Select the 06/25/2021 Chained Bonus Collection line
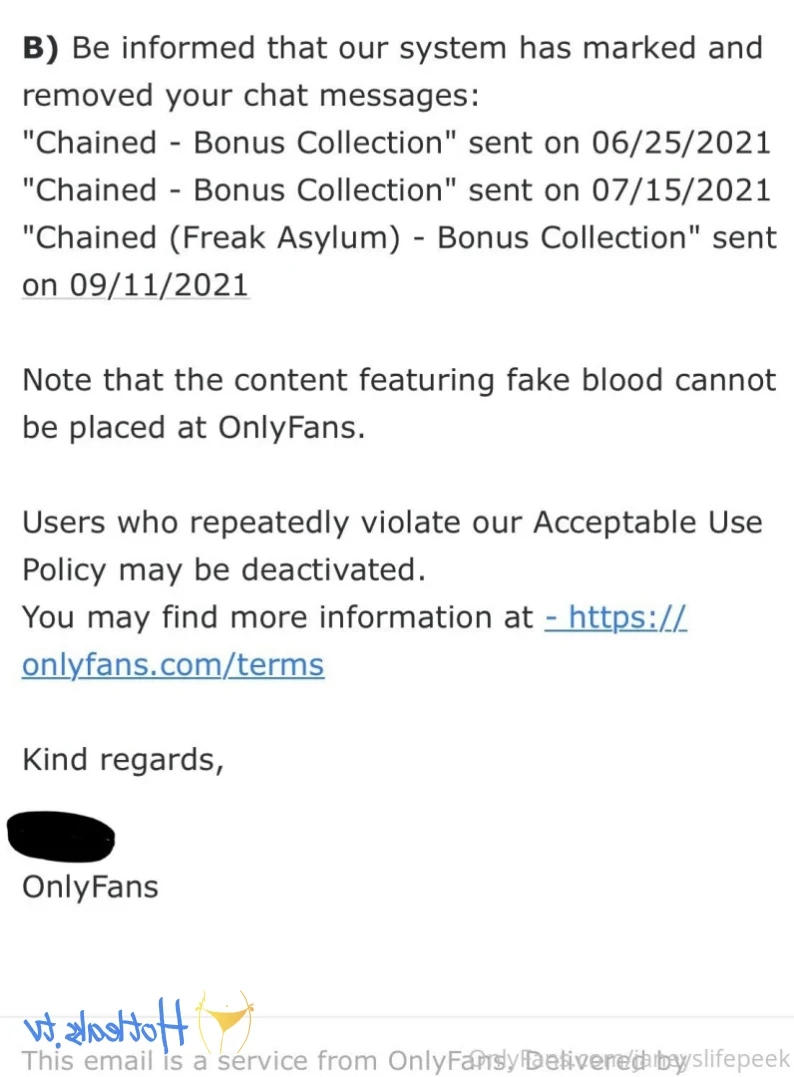Image resolution: width=794 pixels, height=1077 pixels. (x=396, y=142)
